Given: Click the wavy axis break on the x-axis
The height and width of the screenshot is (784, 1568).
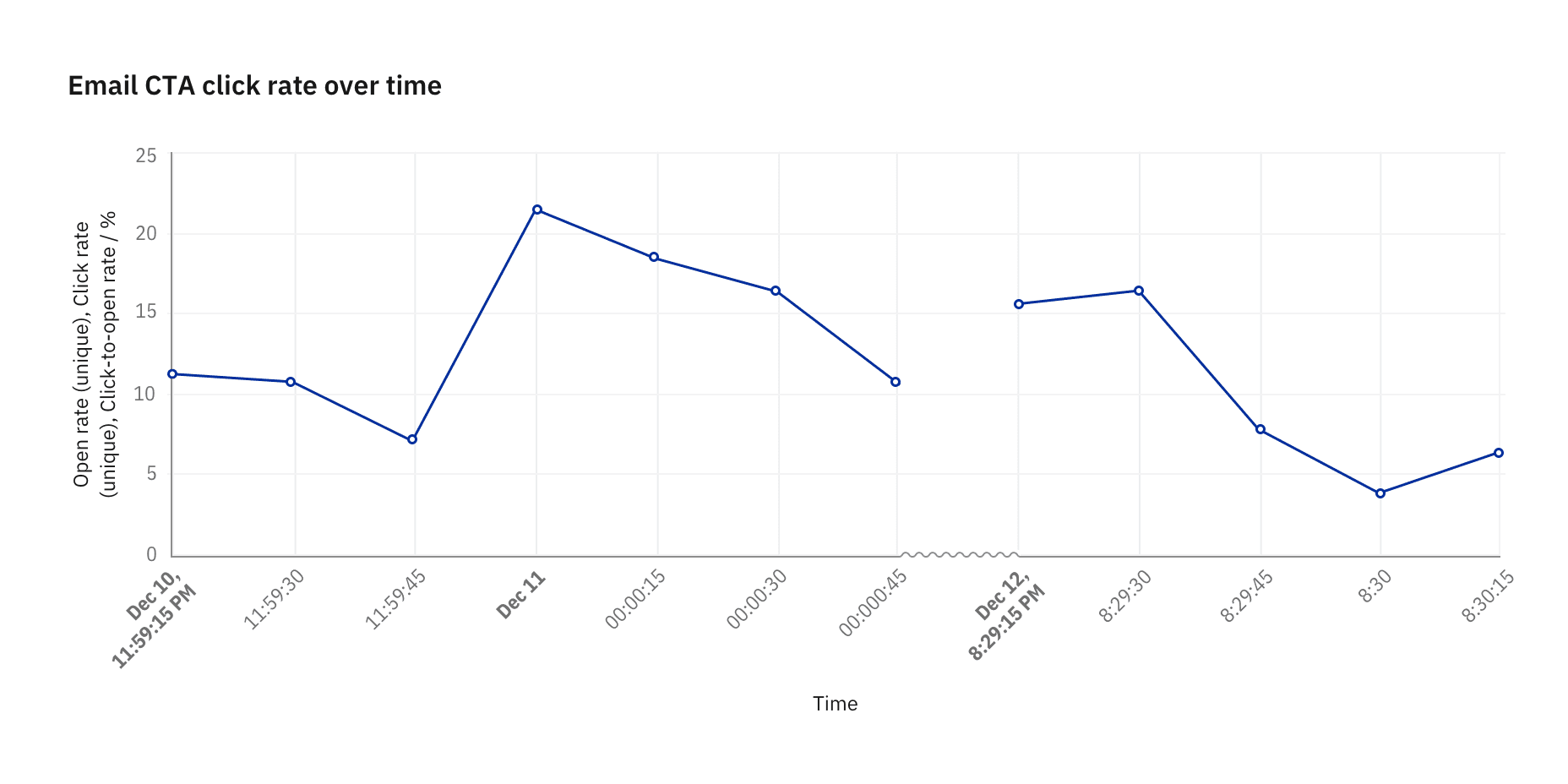Looking at the screenshot, I should click(958, 555).
